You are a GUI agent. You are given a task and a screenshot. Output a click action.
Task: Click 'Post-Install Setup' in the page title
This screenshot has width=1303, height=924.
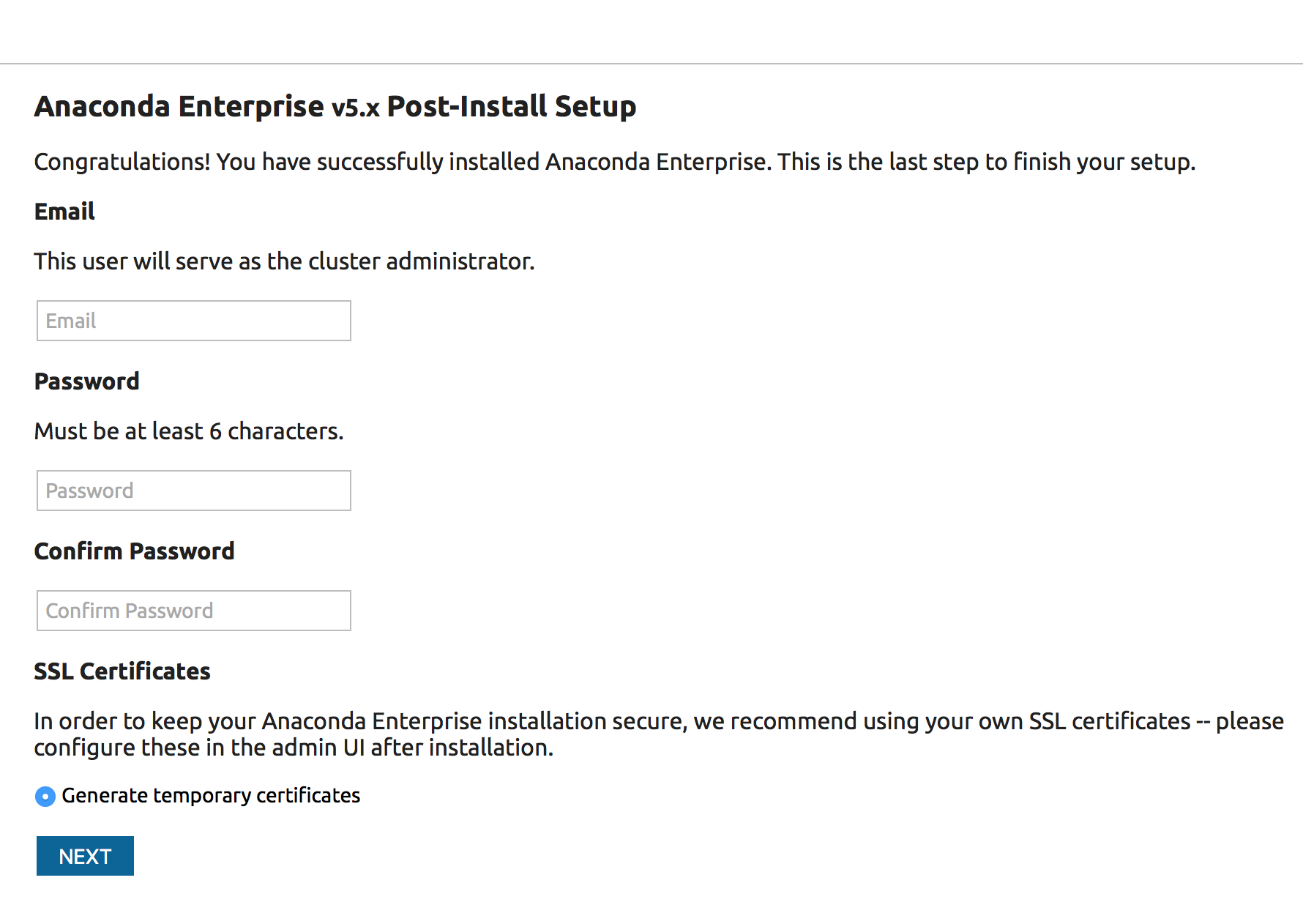(x=511, y=107)
